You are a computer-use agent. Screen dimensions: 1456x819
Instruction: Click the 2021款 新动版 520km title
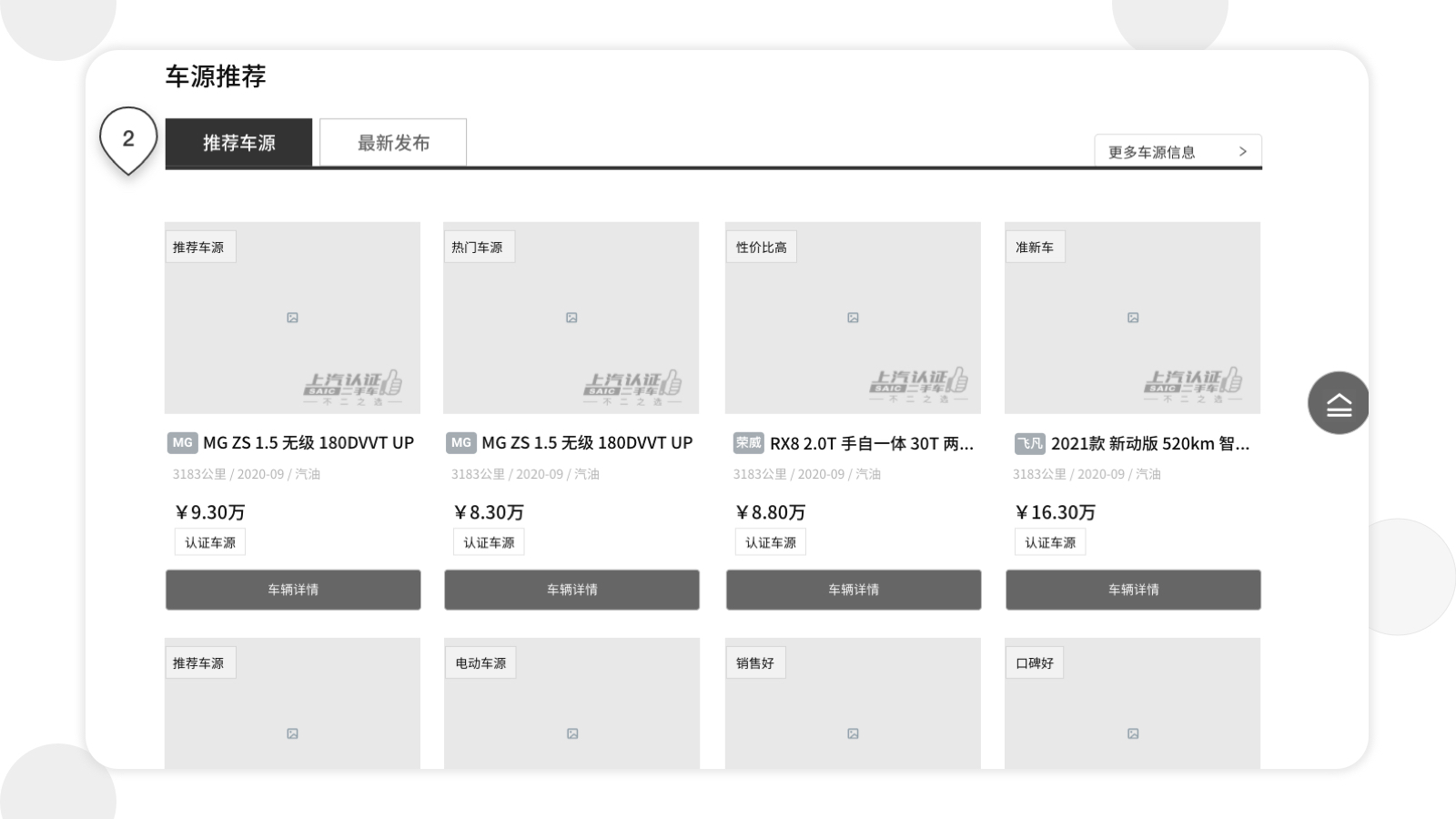click(1150, 444)
